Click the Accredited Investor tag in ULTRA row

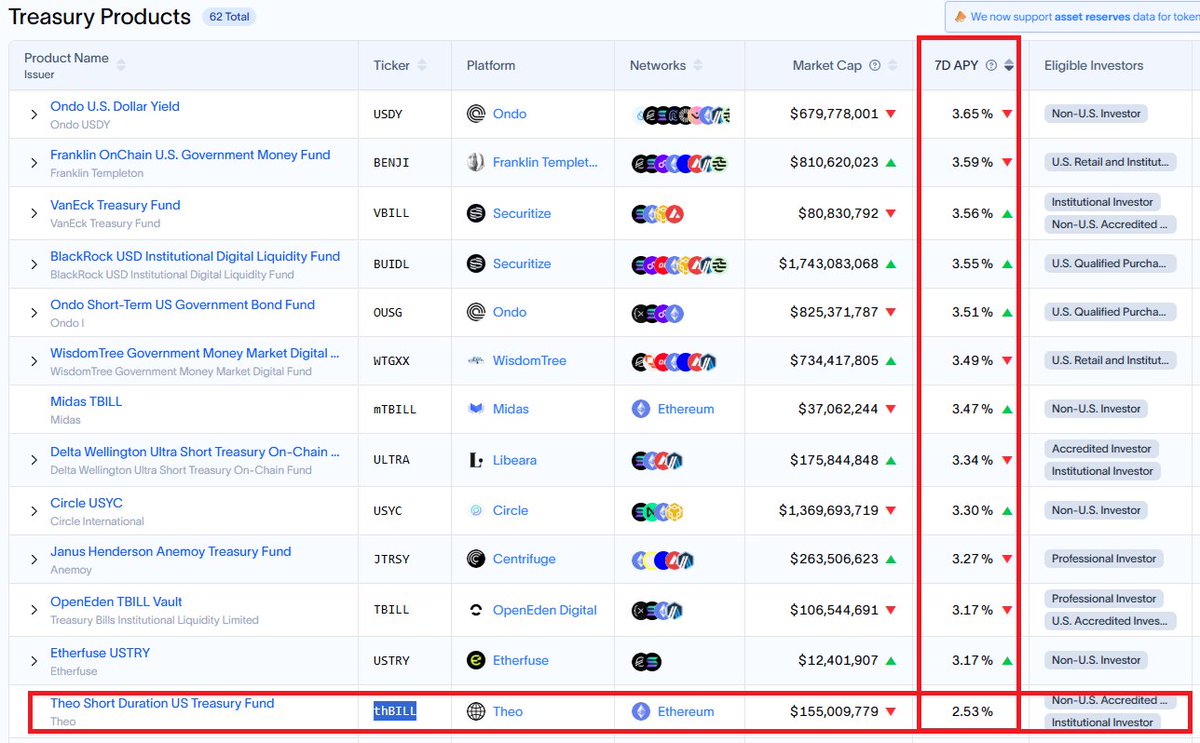(x=1102, y=449)
